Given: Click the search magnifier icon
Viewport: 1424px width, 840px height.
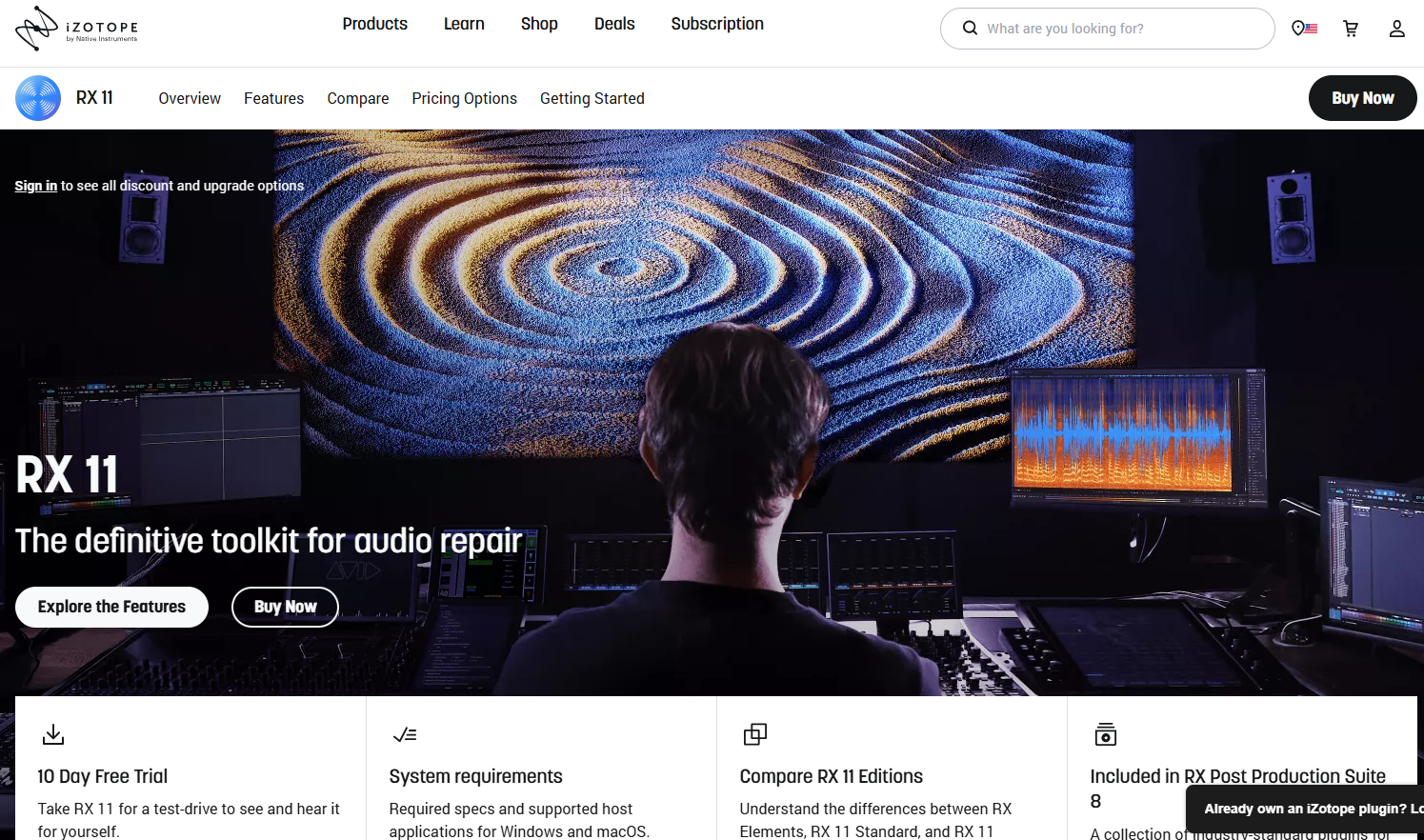Looking at the screenshot, I should tap(970, 29).
